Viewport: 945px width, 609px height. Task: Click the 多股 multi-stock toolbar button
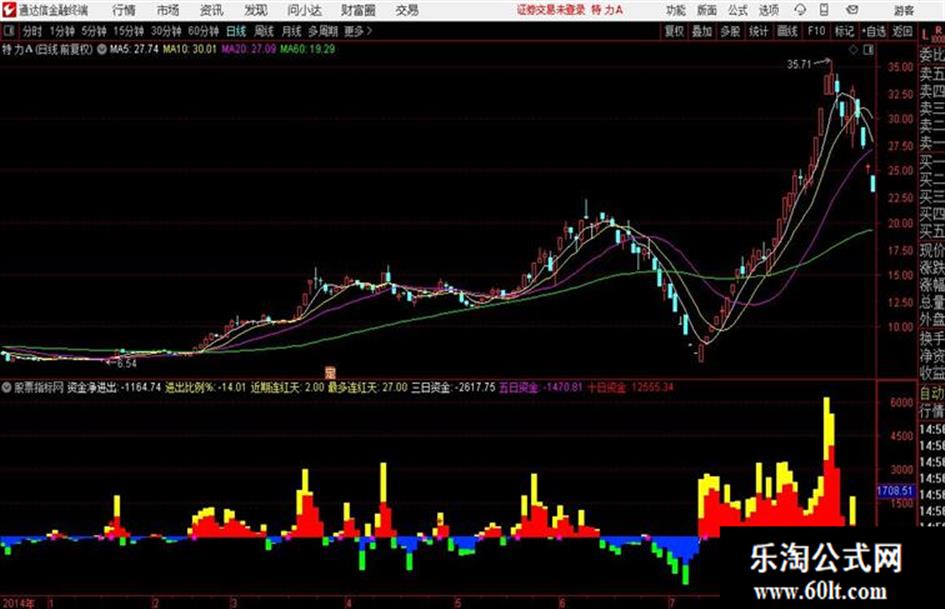pos(730,31)
